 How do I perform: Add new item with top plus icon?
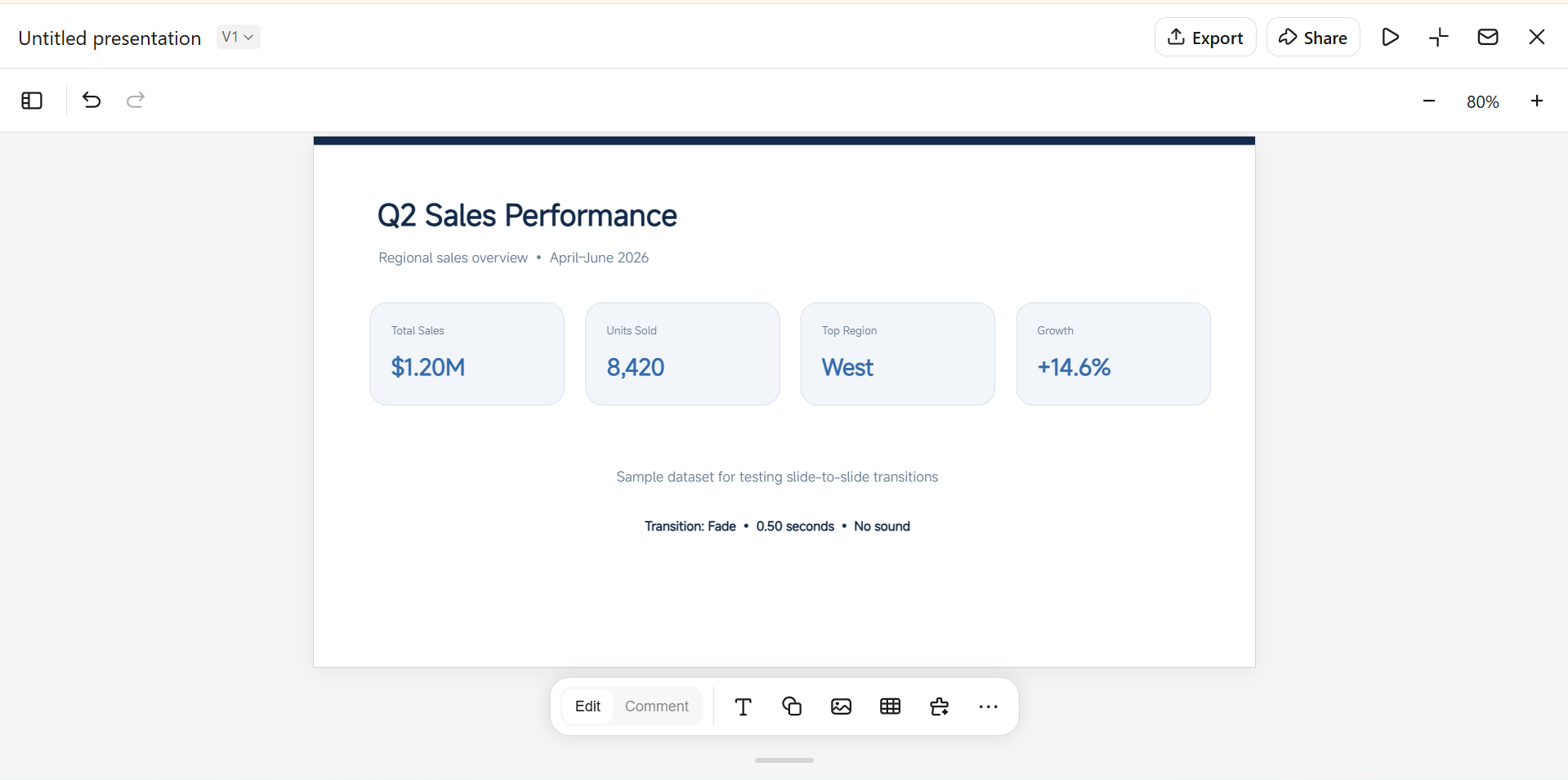(x=1439, y=37)
